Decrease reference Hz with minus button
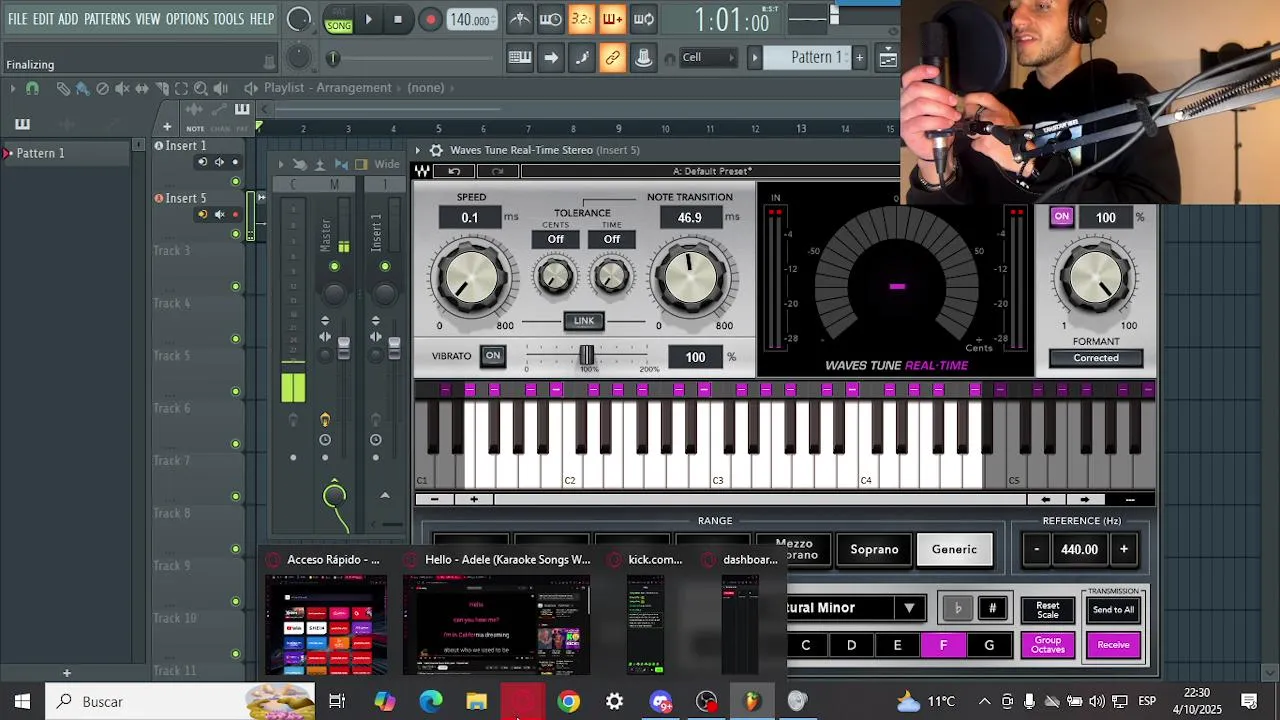Image resolution: width=1280 pixels, height=720 pixels. 1037,549
